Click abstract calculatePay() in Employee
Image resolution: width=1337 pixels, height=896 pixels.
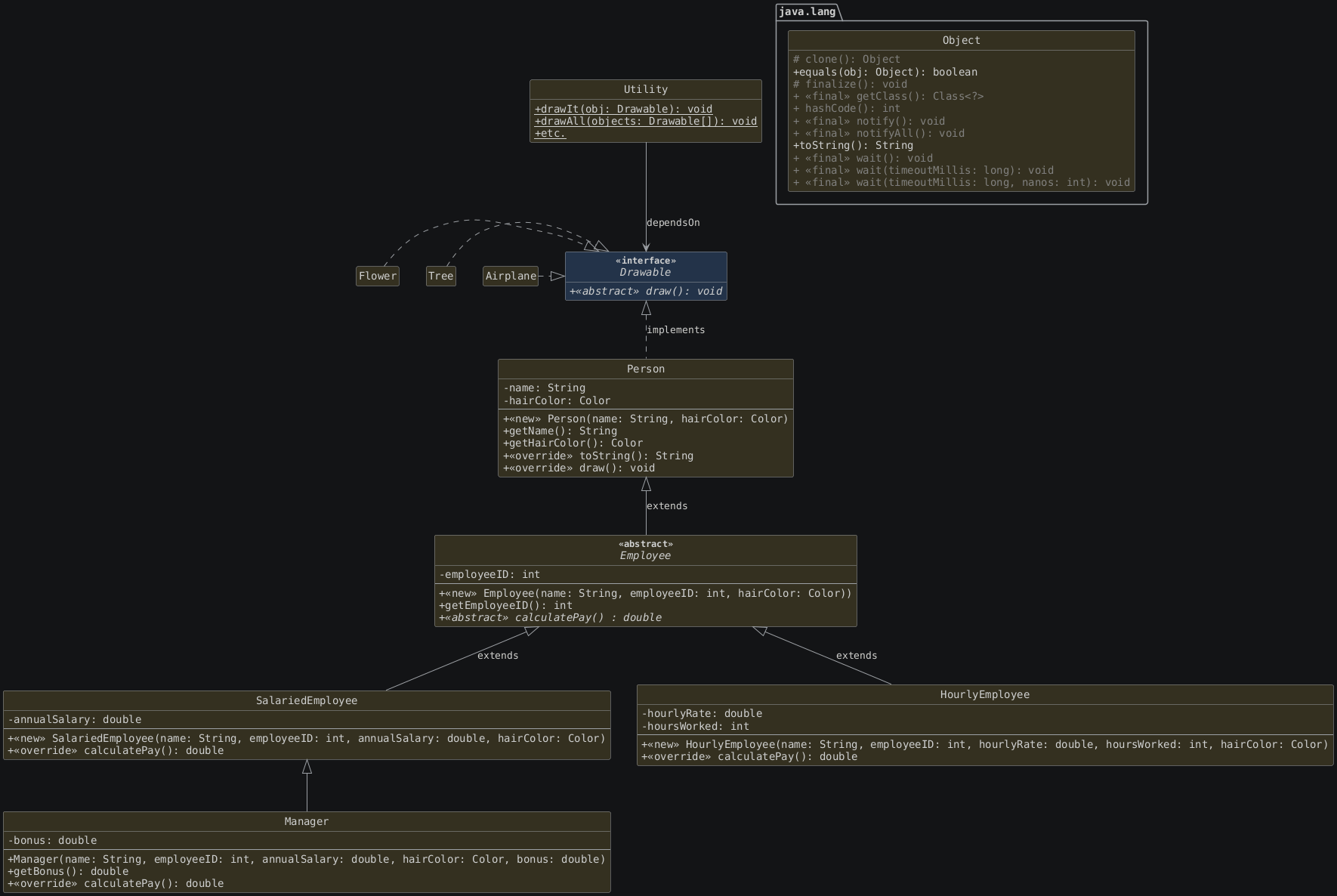pos(550,617)
